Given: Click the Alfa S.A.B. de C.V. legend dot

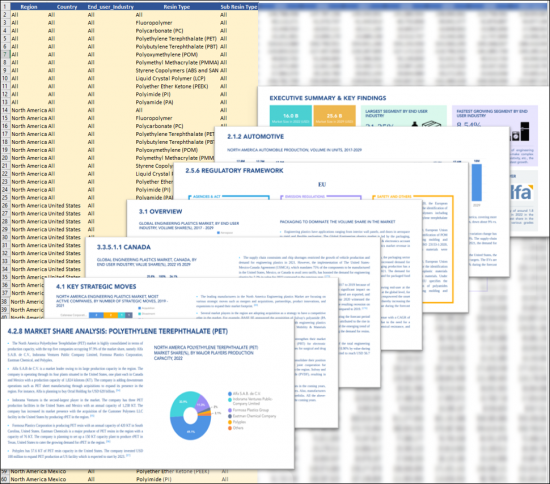Looking at the screenshot, I should click(x=230, y=394).
